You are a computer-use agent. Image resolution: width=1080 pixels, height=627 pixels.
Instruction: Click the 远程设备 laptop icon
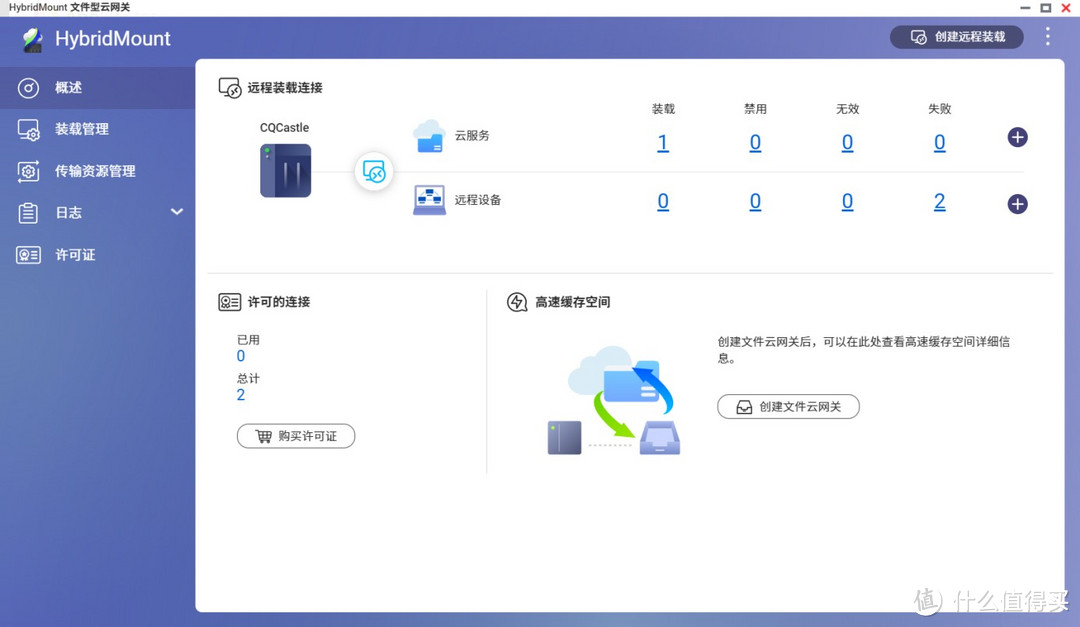coord(429,200)
